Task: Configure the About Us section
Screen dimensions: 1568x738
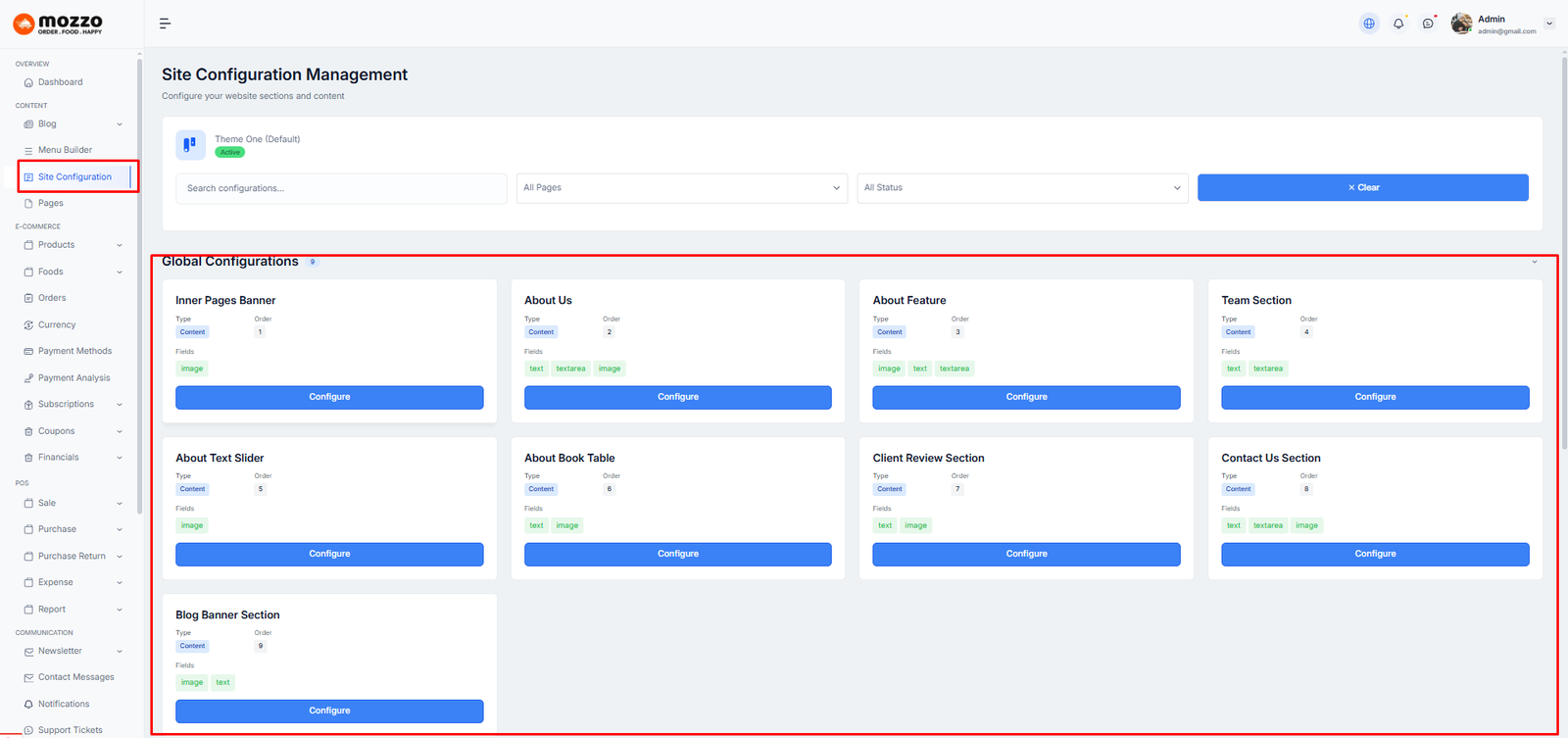Action: [x=677, y=397]
